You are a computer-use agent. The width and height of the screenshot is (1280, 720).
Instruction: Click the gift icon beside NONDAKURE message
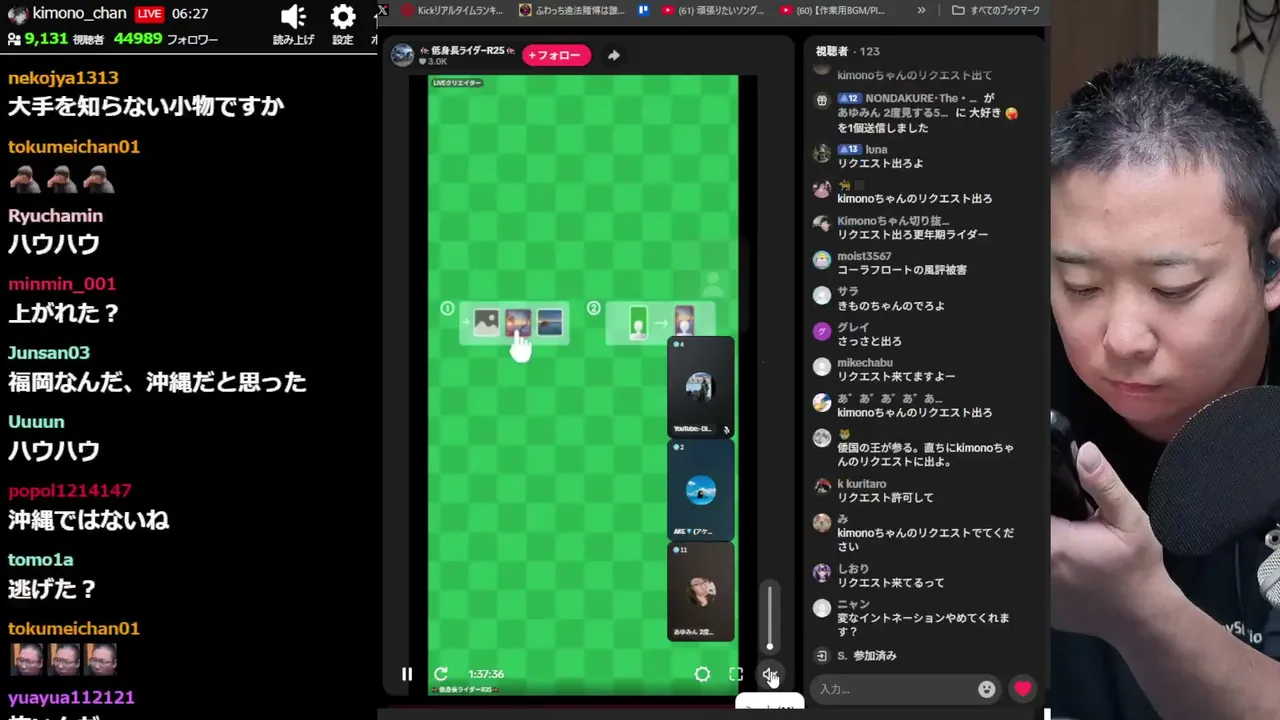coord(822,100)
